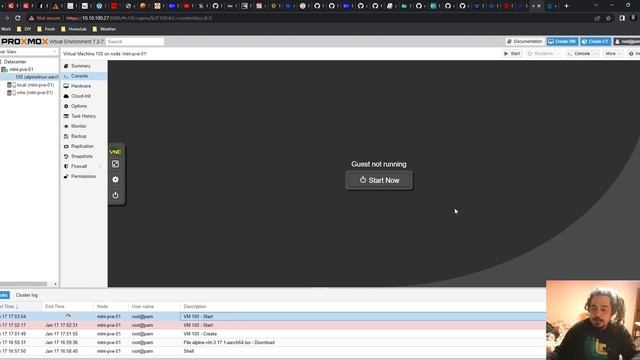Sort by Node column header

tap(111, 307)
